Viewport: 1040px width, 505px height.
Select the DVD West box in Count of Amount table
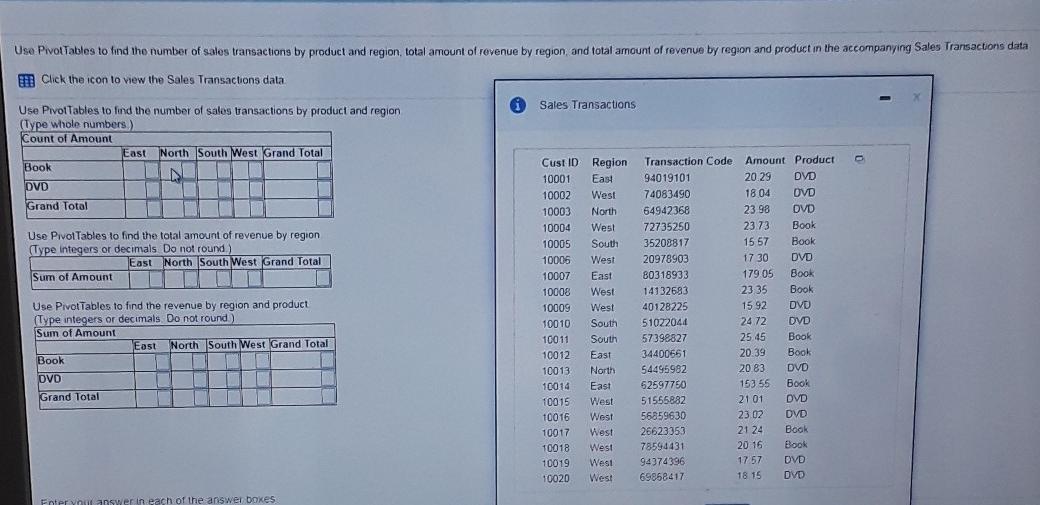255,190
